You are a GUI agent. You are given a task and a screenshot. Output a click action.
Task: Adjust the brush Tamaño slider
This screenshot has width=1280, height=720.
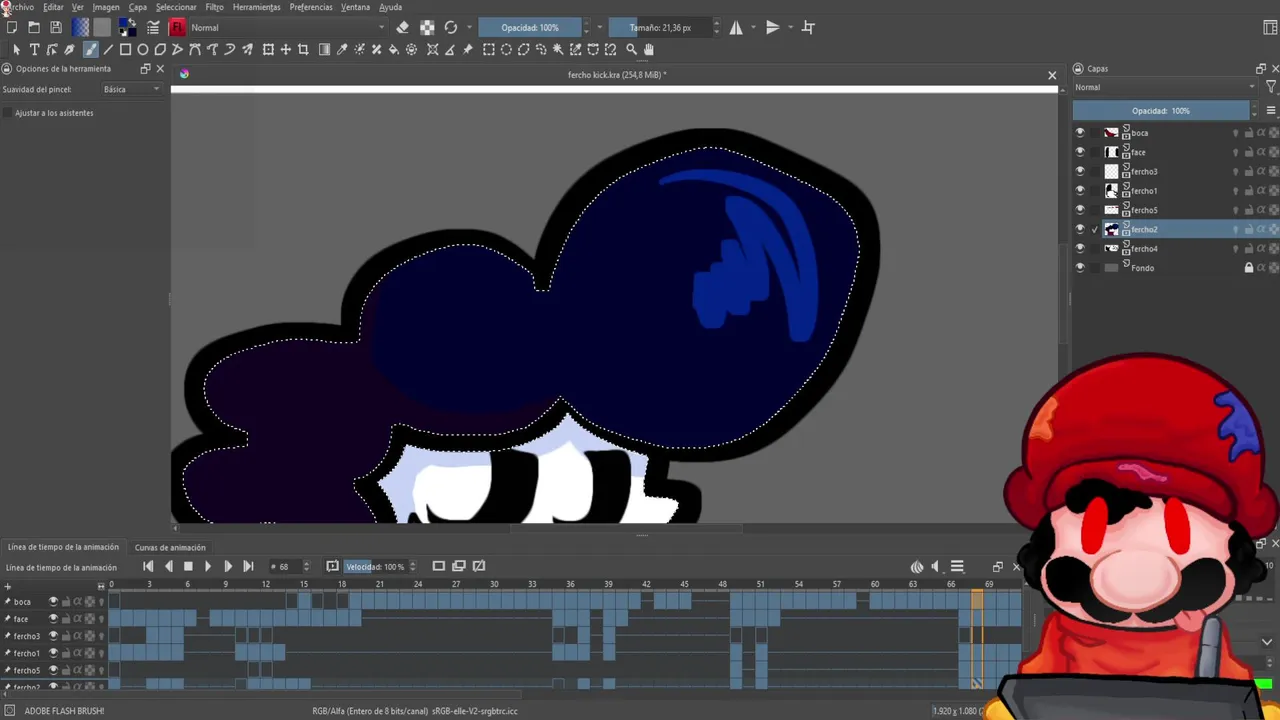pos(660,27)
